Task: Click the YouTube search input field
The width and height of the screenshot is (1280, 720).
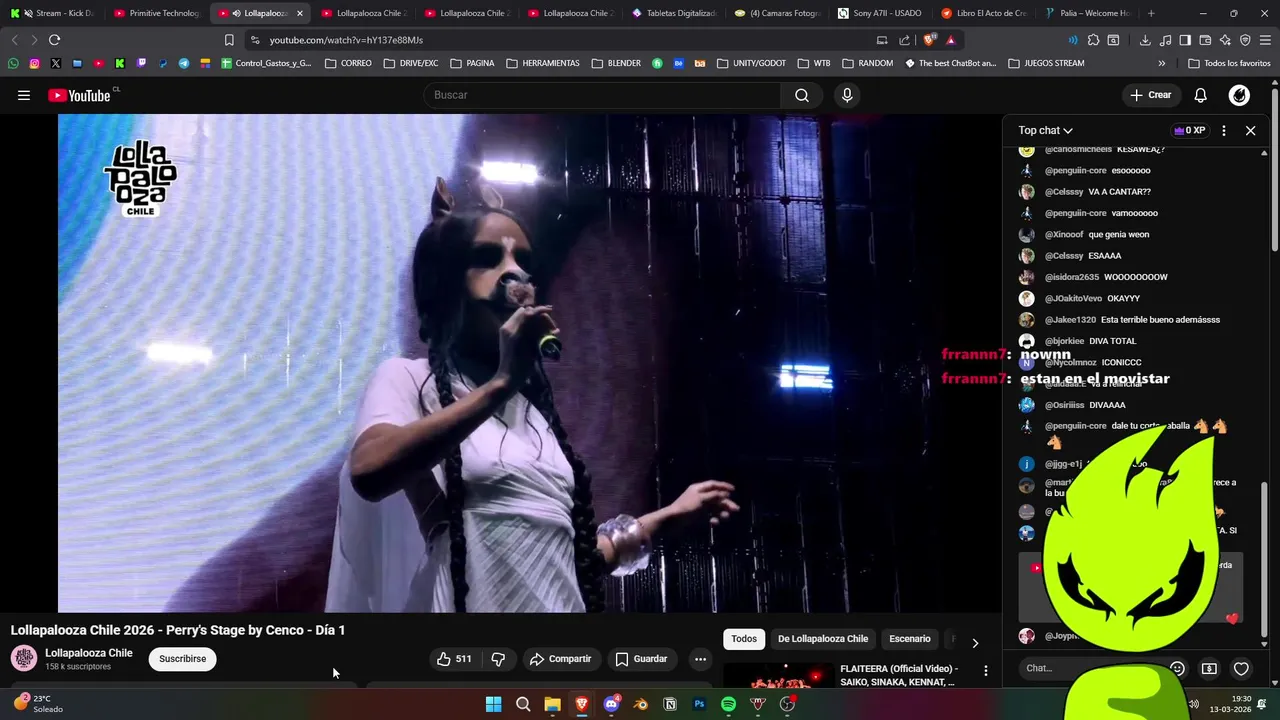Action: 603,95
